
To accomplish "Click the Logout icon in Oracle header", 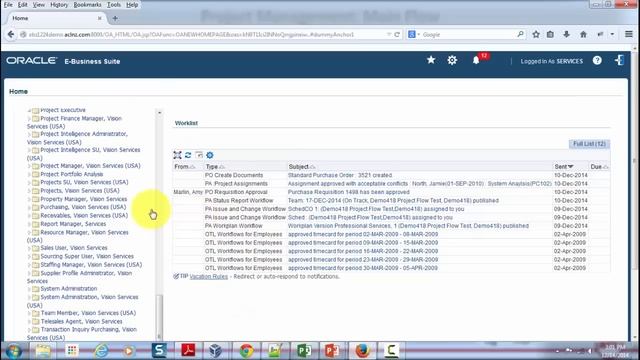I will [619, 60].
